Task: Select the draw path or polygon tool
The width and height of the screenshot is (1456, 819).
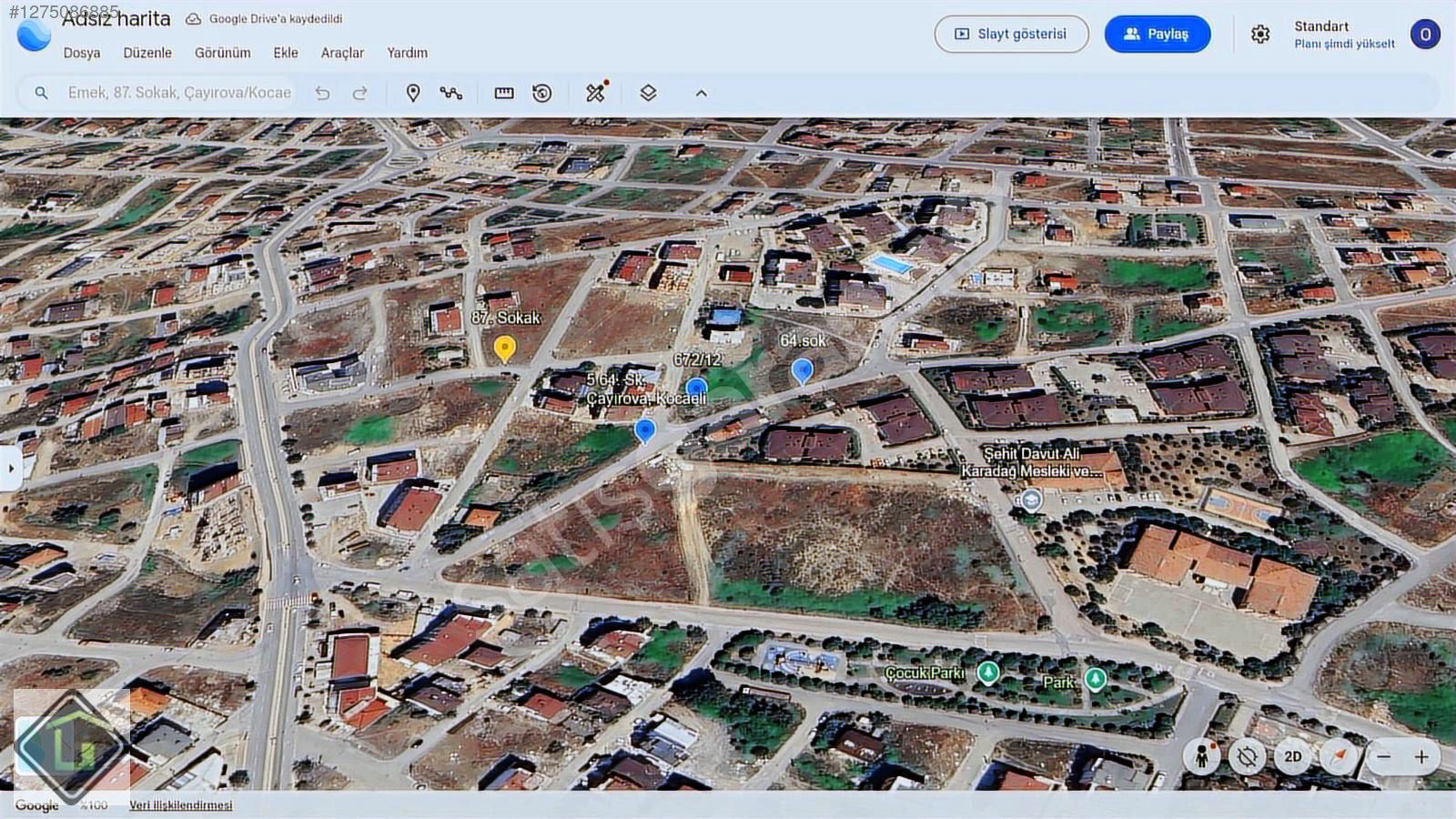Action: click(451, 93)
